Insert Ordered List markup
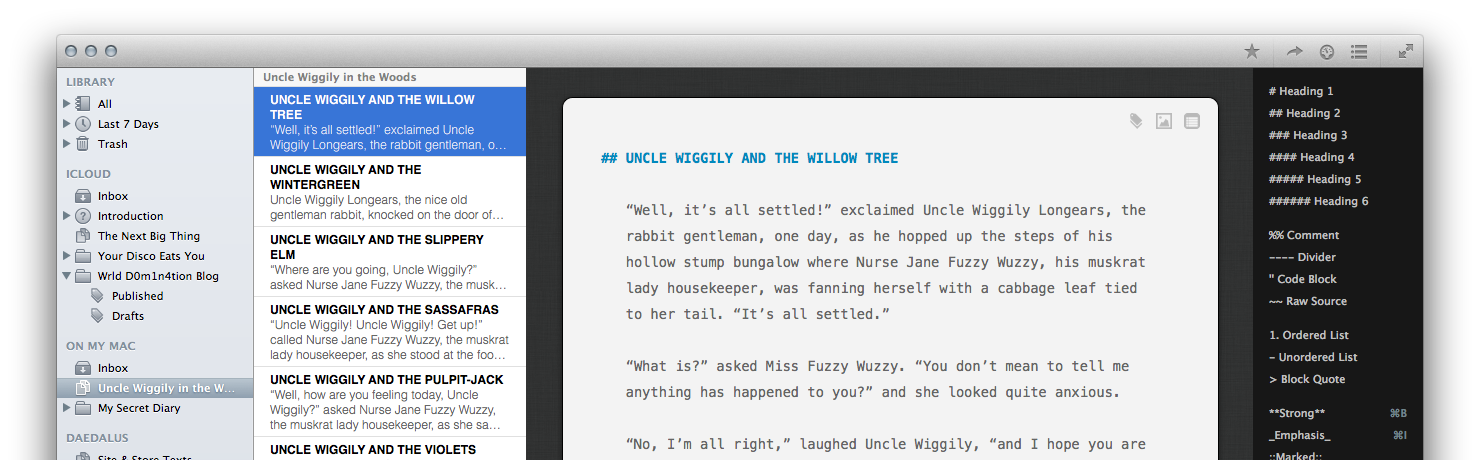The height and width of the screenshot is (460, 1480). (1308, 335)
